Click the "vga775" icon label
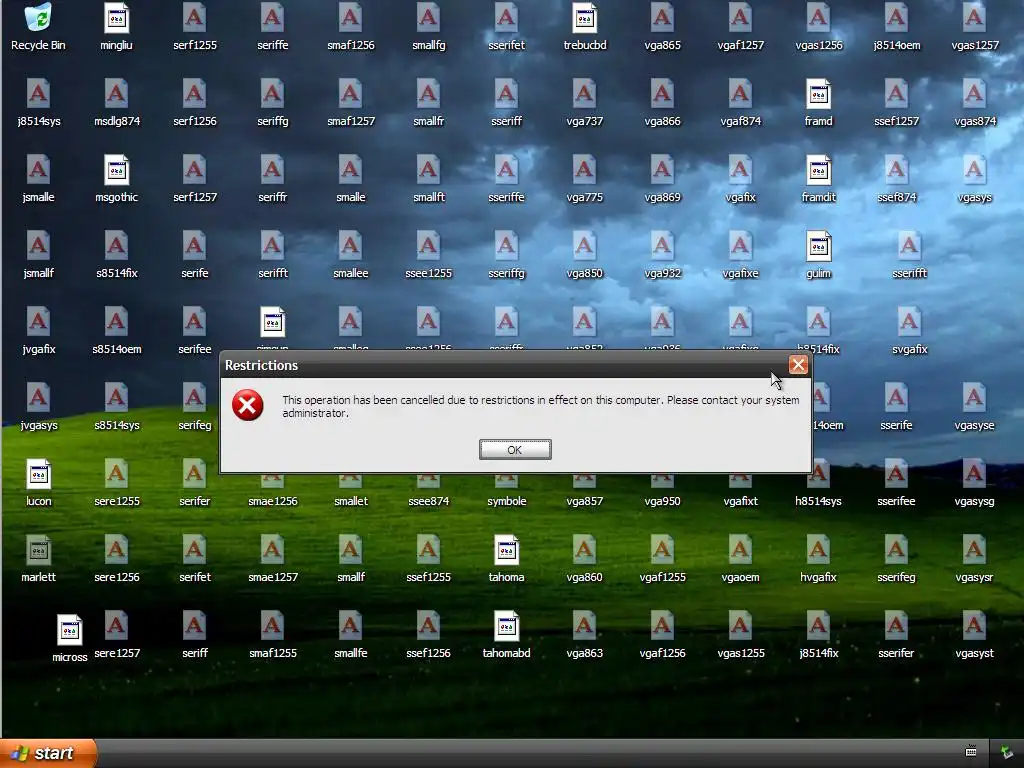The image size is (1024, 768). [x=584, y=197]
